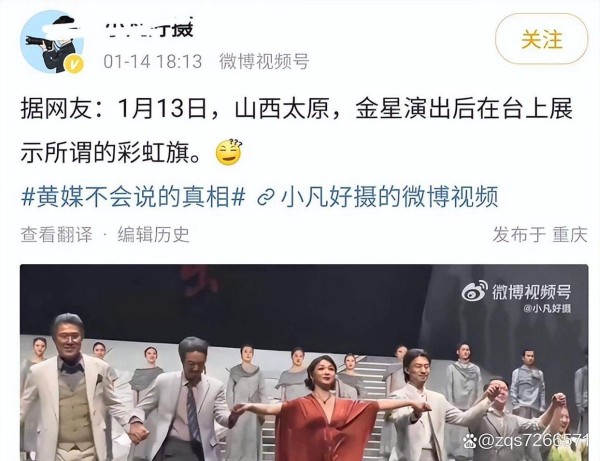Tap the 微博视频号 source label
Image resolution: width=600 pixels, height=461 pixels.
pos(264,62)
